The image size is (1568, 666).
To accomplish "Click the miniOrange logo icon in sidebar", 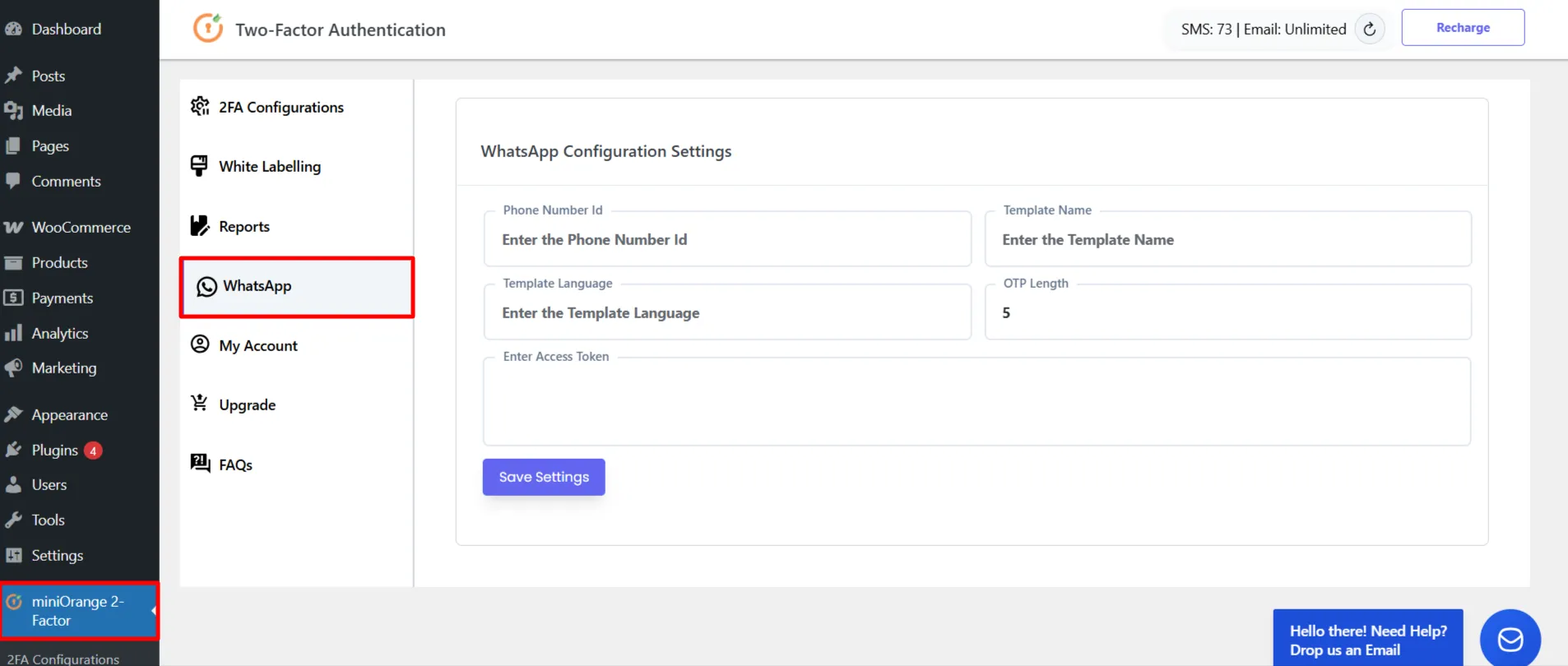I will click(x=14, y=602).
